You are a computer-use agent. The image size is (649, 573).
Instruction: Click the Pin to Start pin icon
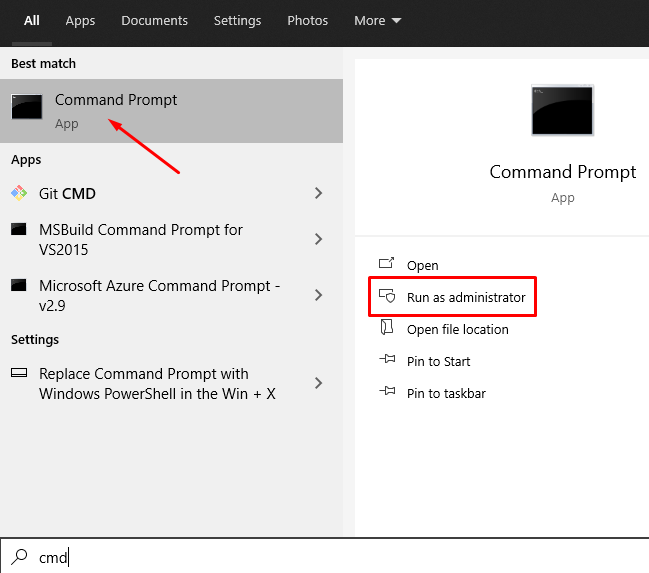click(x=387, y=361)
